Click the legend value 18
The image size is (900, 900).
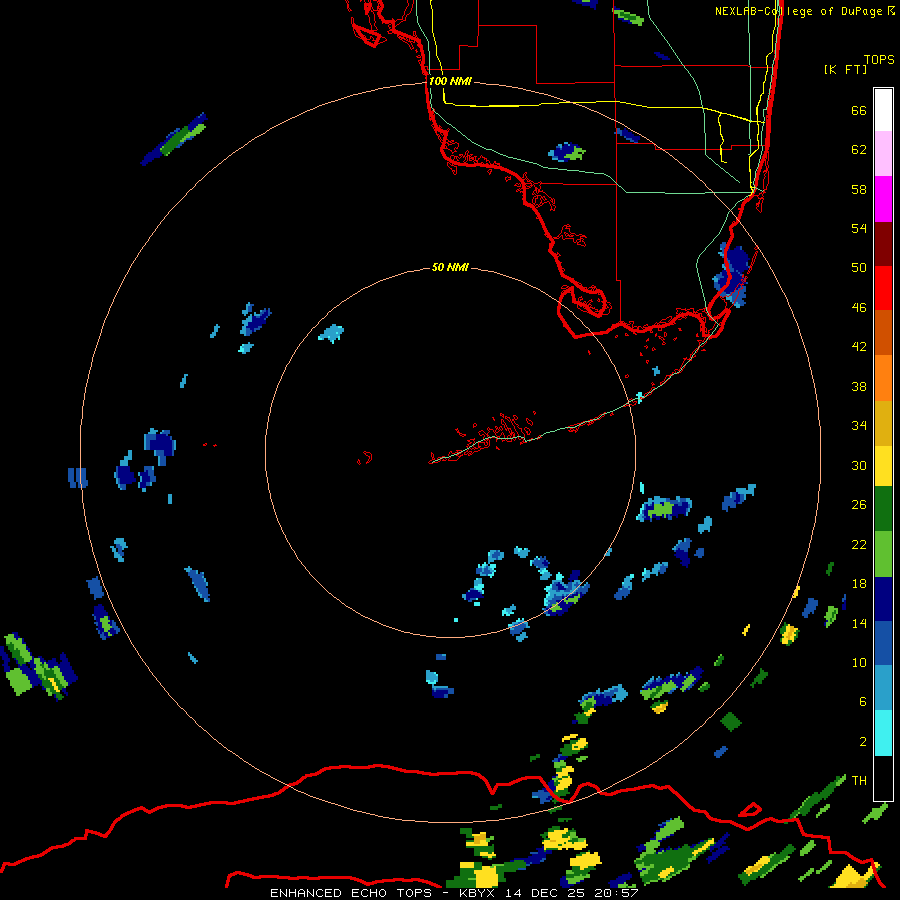859,584
